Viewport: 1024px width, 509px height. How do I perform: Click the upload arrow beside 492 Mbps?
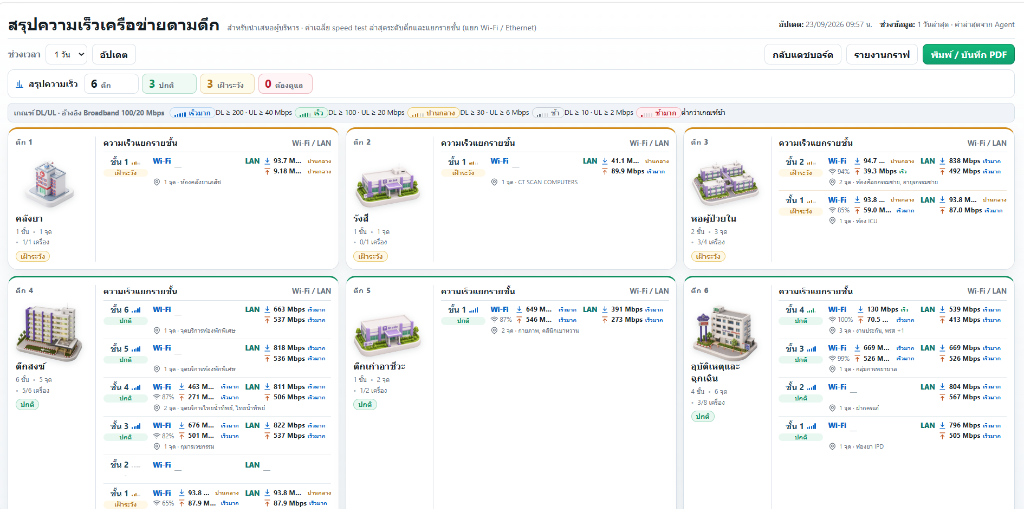tap(942, 171)
